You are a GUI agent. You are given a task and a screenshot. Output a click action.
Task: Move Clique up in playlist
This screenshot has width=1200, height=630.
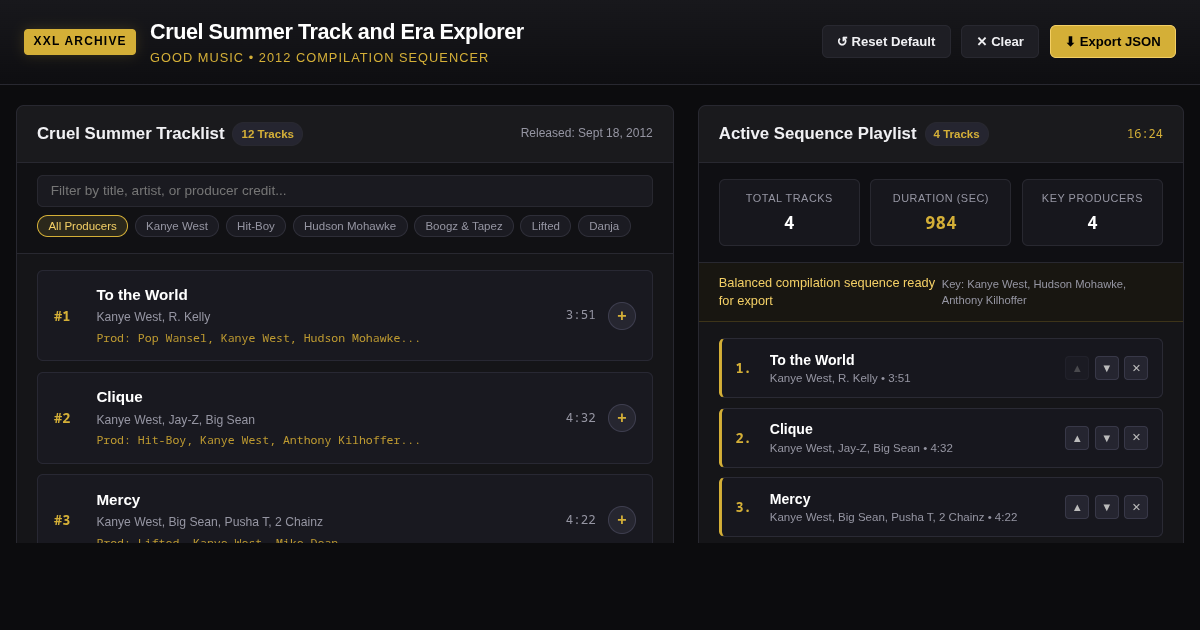1077,438
